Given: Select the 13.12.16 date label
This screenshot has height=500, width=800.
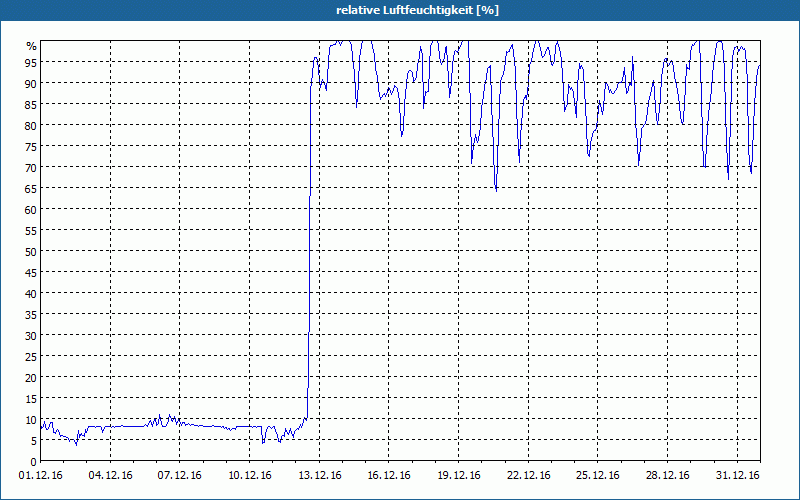Looking at the screenshot, I should click(x=319, y=476).
